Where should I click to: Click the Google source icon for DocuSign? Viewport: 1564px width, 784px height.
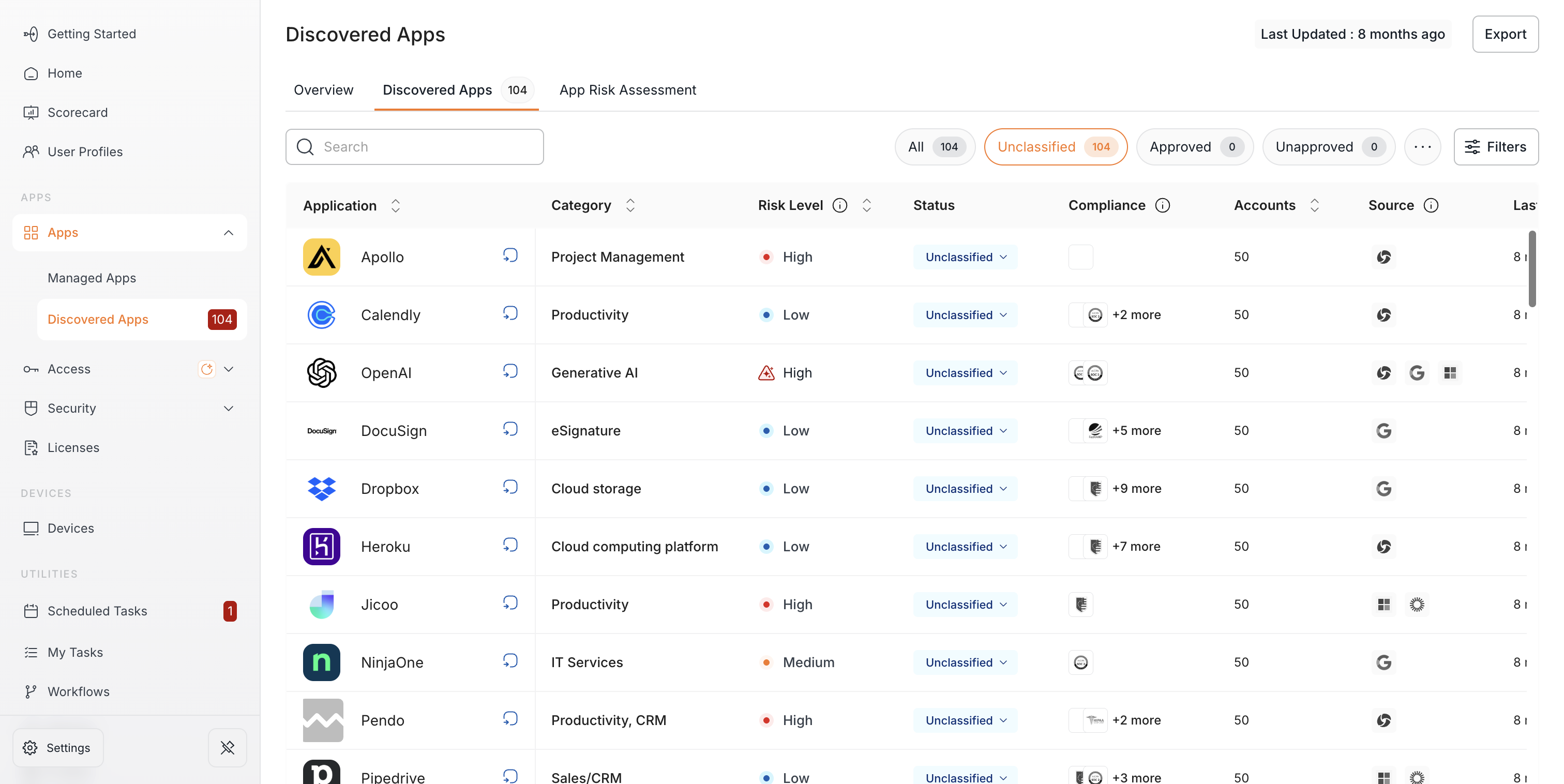(1383, 431)
